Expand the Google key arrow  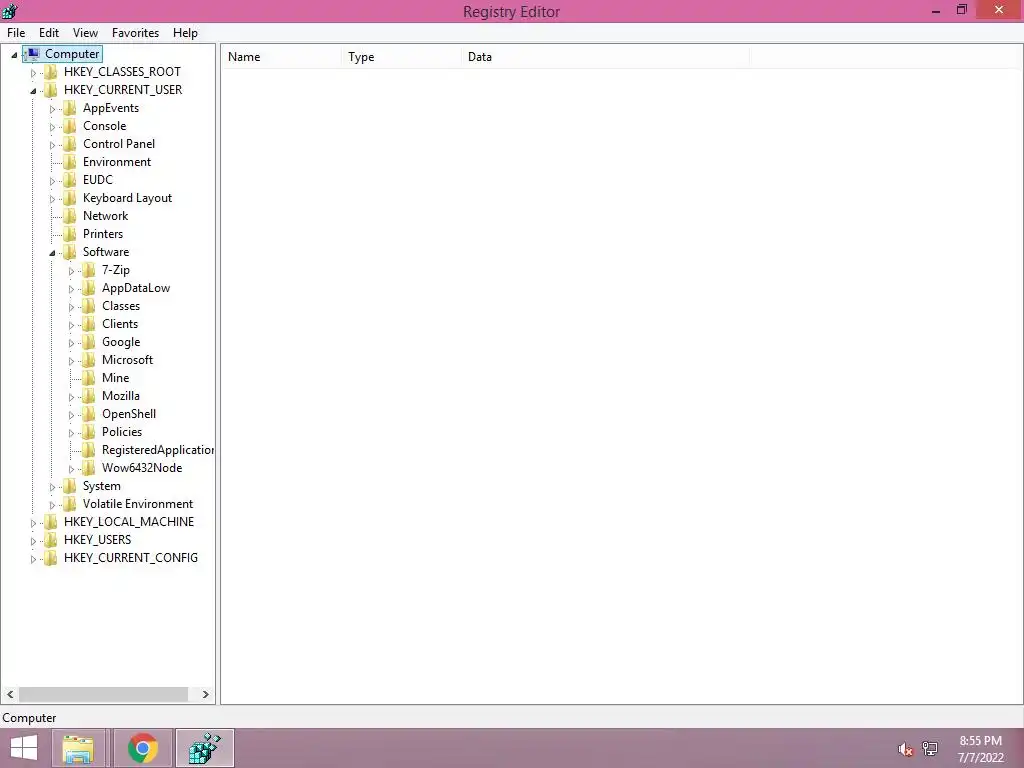[71, 343]
